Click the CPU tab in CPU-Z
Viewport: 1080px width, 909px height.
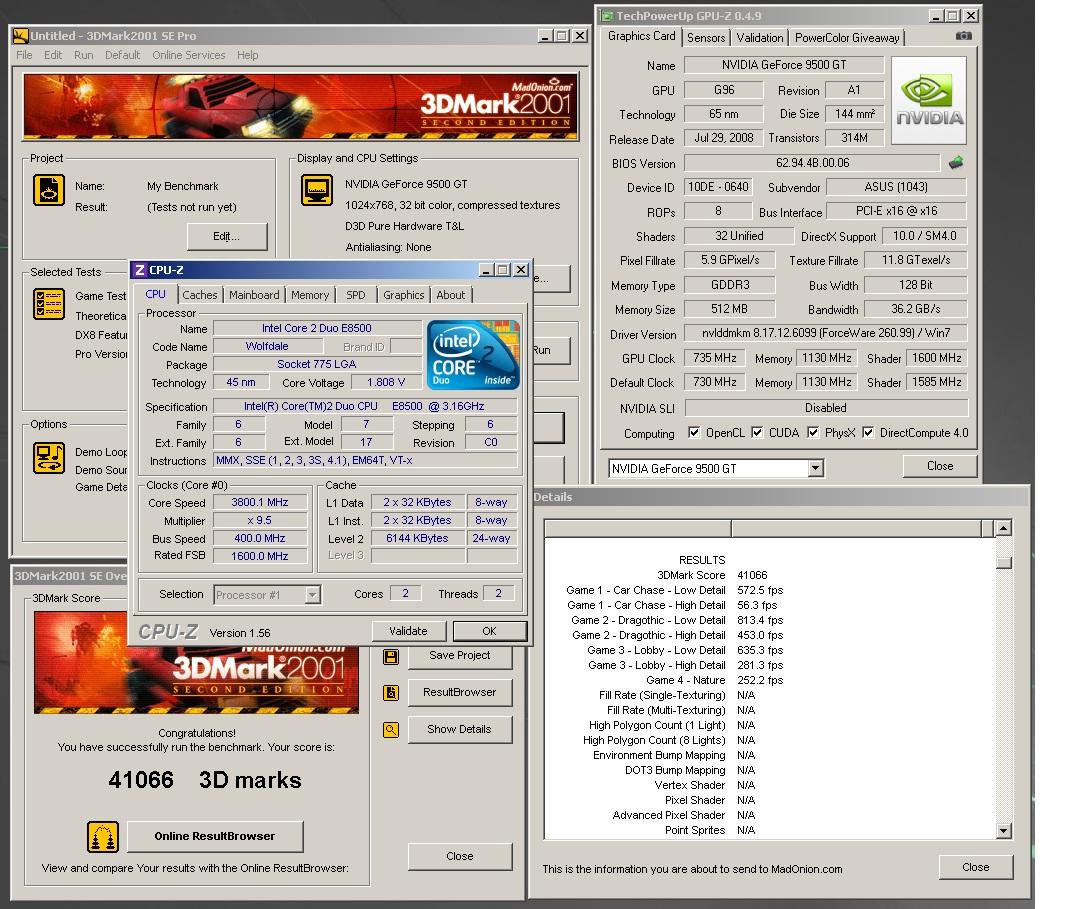point(156,294)
